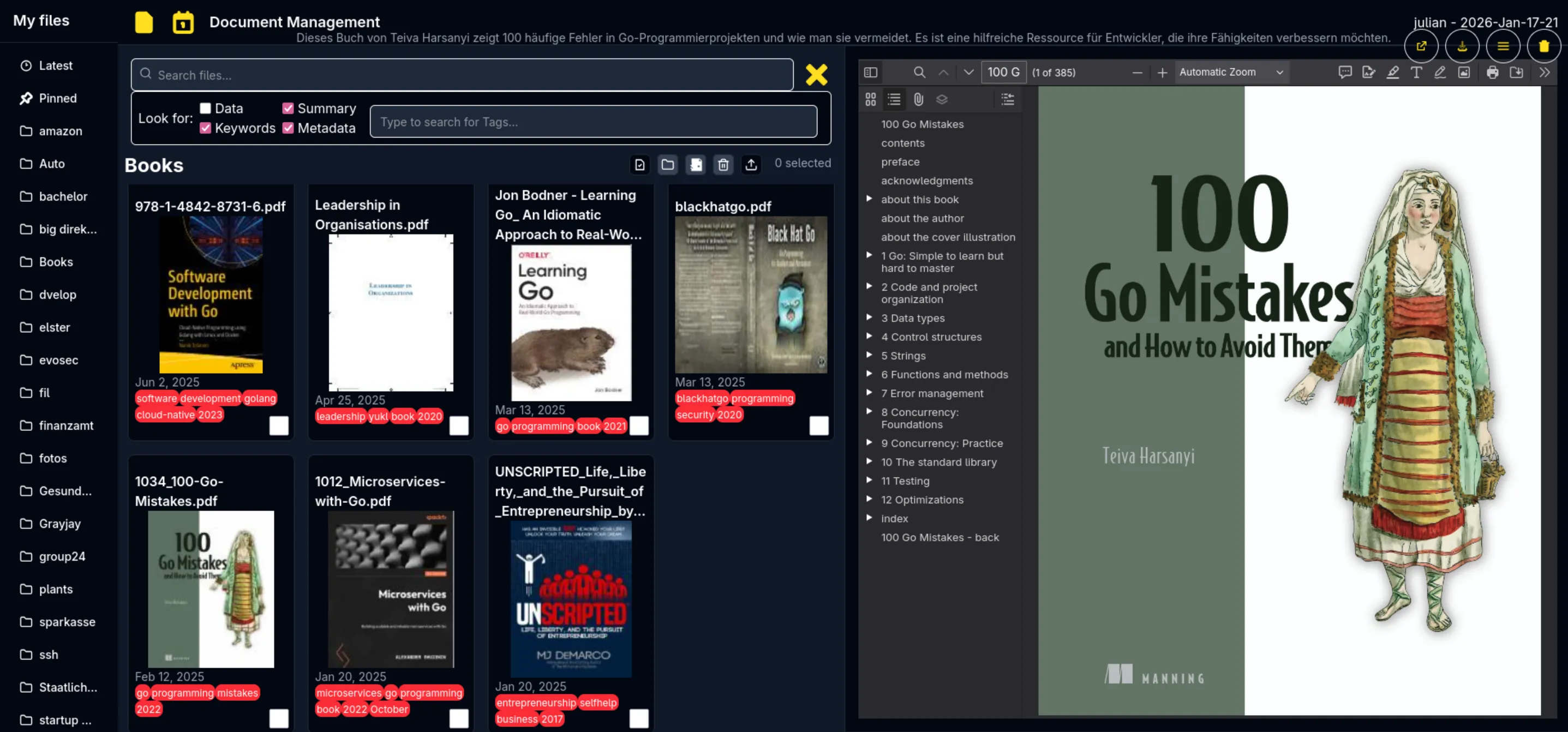Click the yellow trash icon at top right

point(1543,46)
